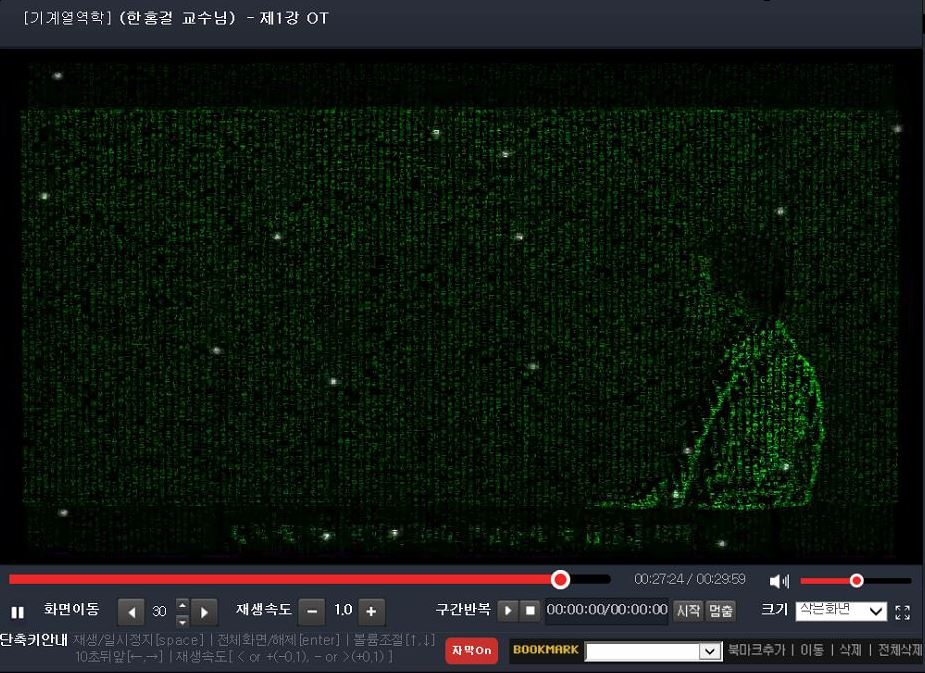Skip forward with 화면이동 right arrow
The height and width of the screenshot is (673, 925).
pyautogui.click(x=204, y=612)
